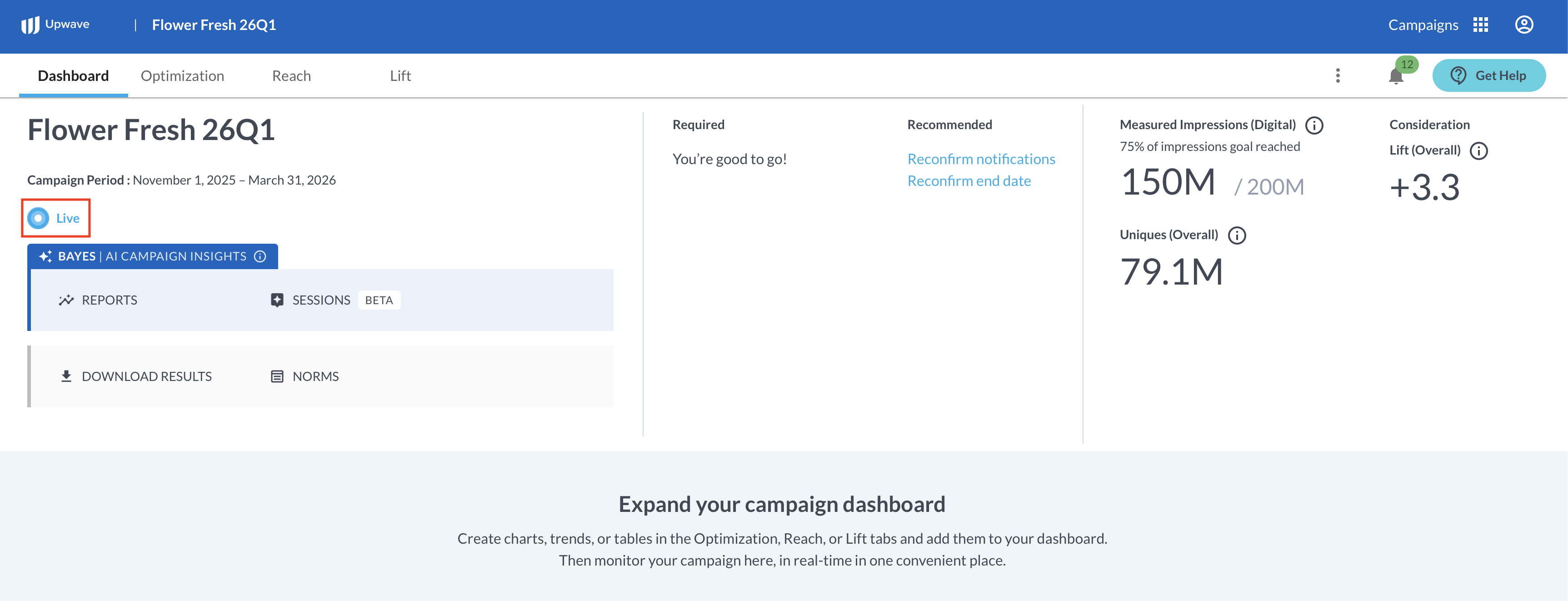Open the Lift tab

click(x=400, y=75)
